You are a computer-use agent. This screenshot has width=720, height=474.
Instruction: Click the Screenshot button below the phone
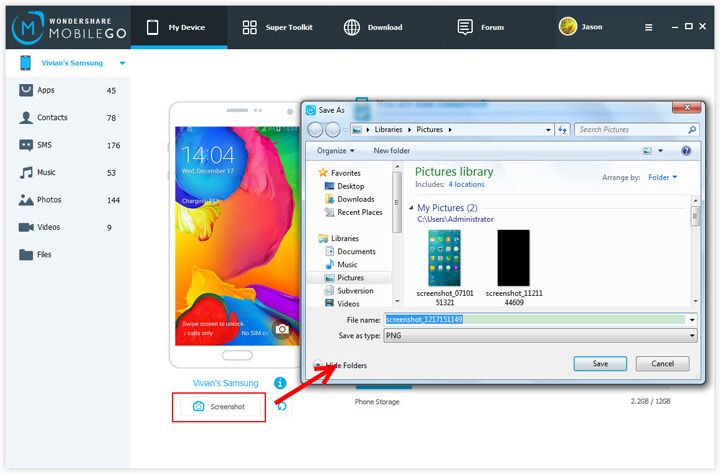click(x=219, y=406)
